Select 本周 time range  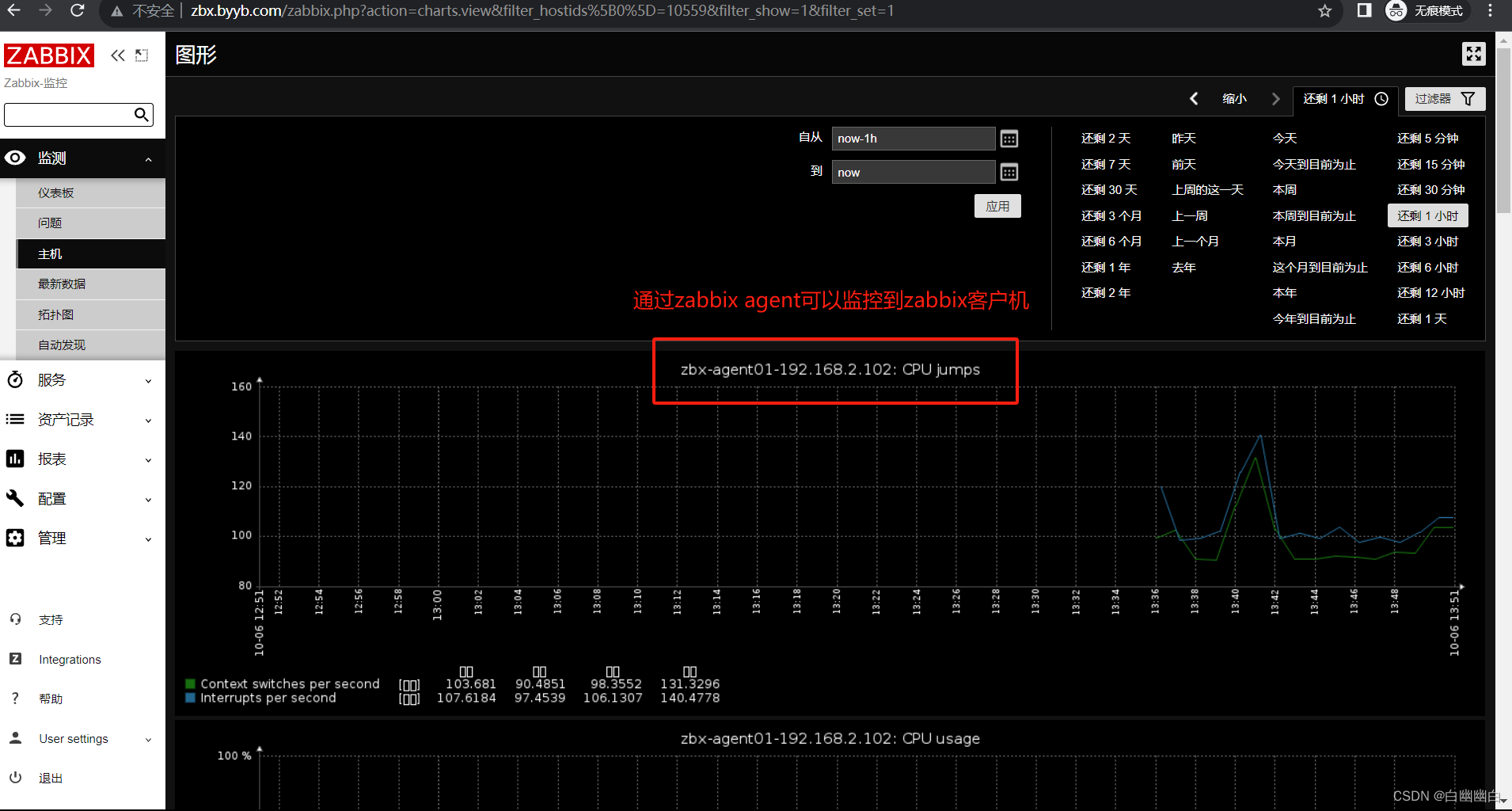pyautogui.click(x=1285, y=190)
